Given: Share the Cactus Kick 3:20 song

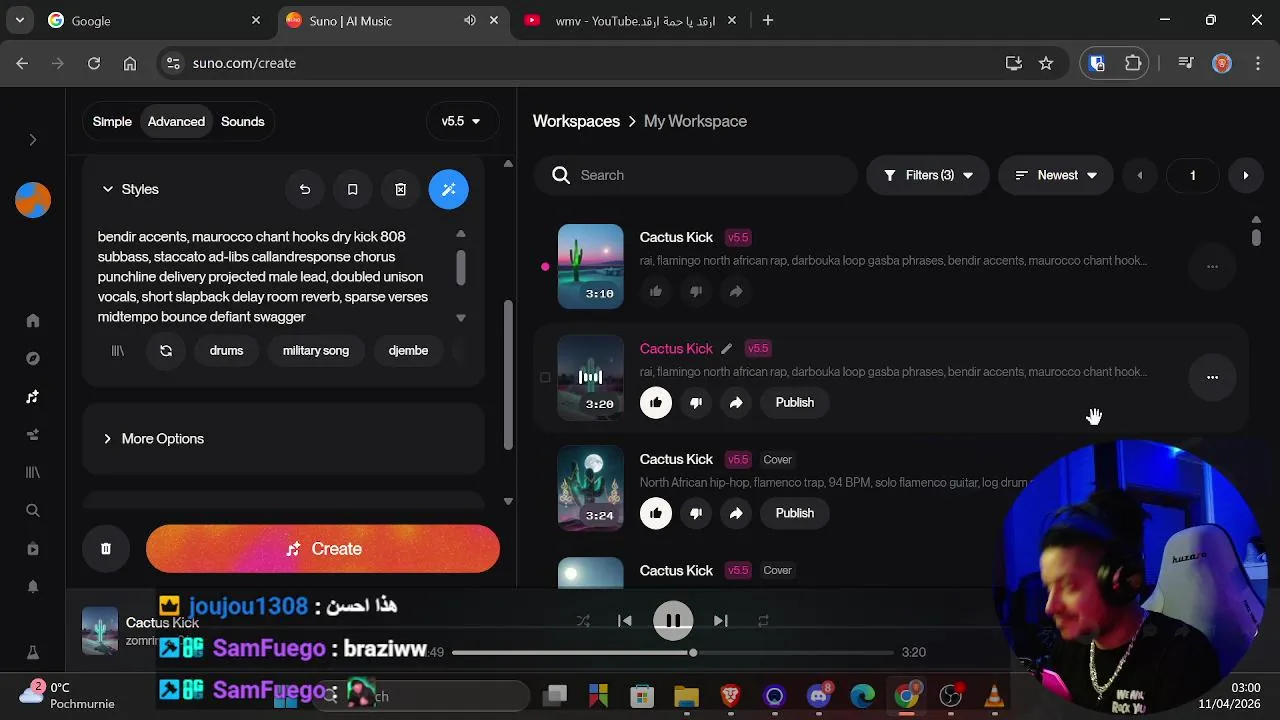Looking at the screenshot, I should tap(736, 403).
